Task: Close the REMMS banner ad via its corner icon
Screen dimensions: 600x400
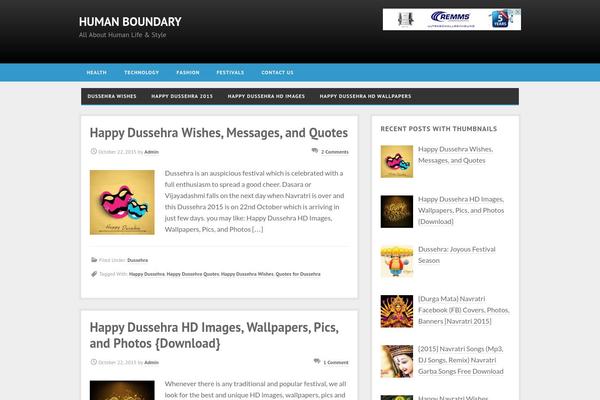Action: [x=517, y=12]
